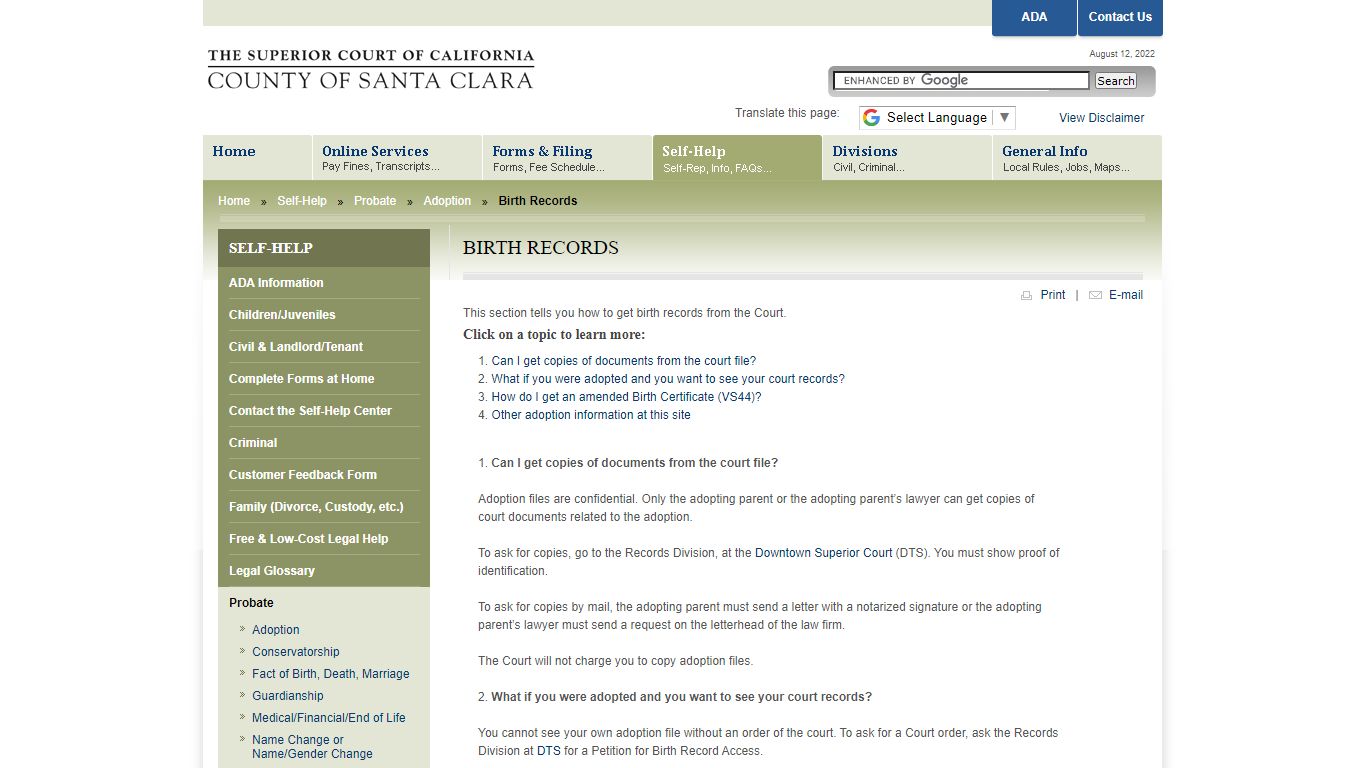Viewport: 1366px width, 768px height.
Task: Click the envelope icon beside E-mail
Action: tap(1095, 295)
